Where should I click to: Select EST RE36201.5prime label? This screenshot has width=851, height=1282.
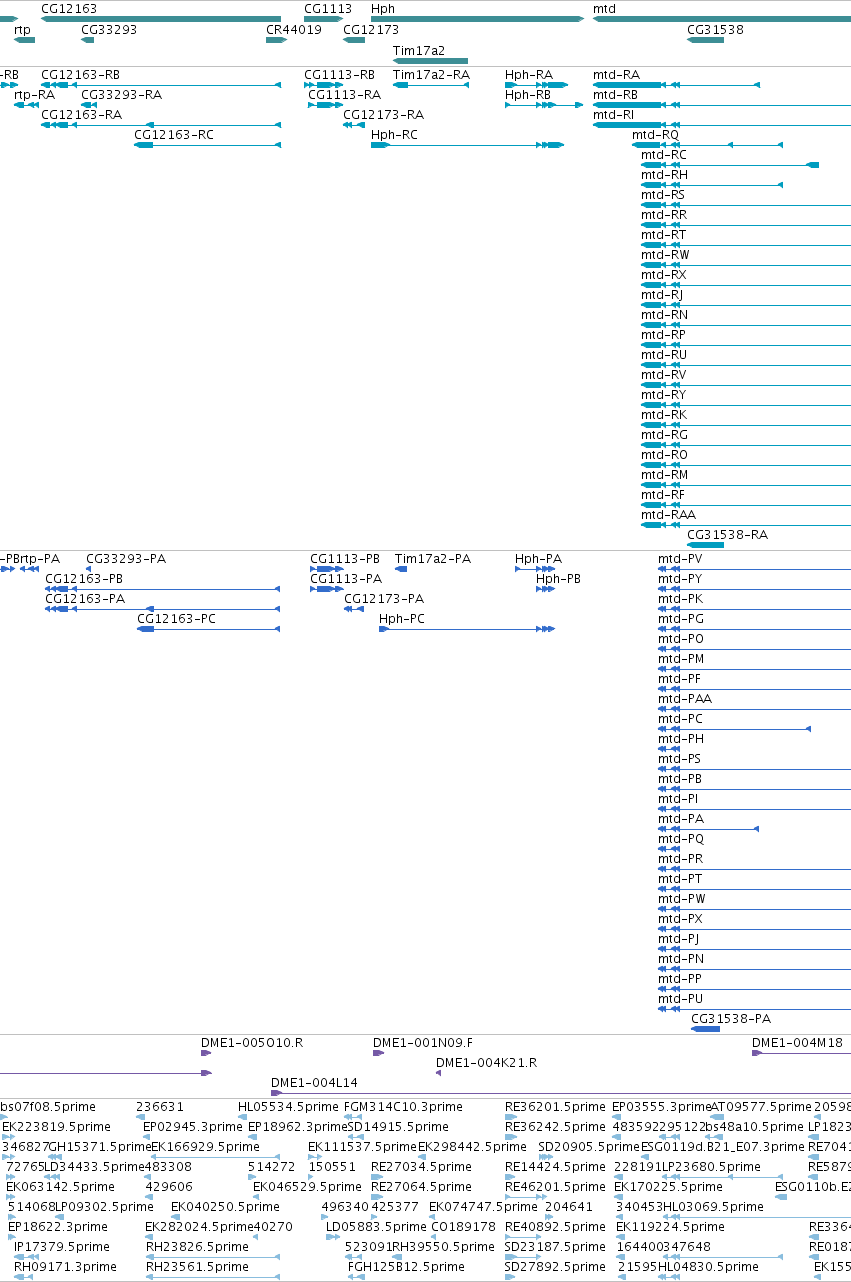(x=556, y=1107)
